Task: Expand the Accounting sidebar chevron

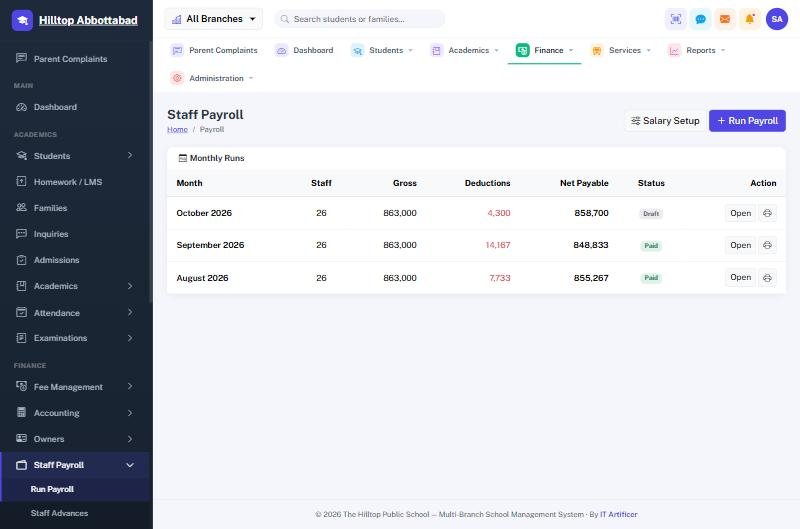Action: tap(130, 413)
